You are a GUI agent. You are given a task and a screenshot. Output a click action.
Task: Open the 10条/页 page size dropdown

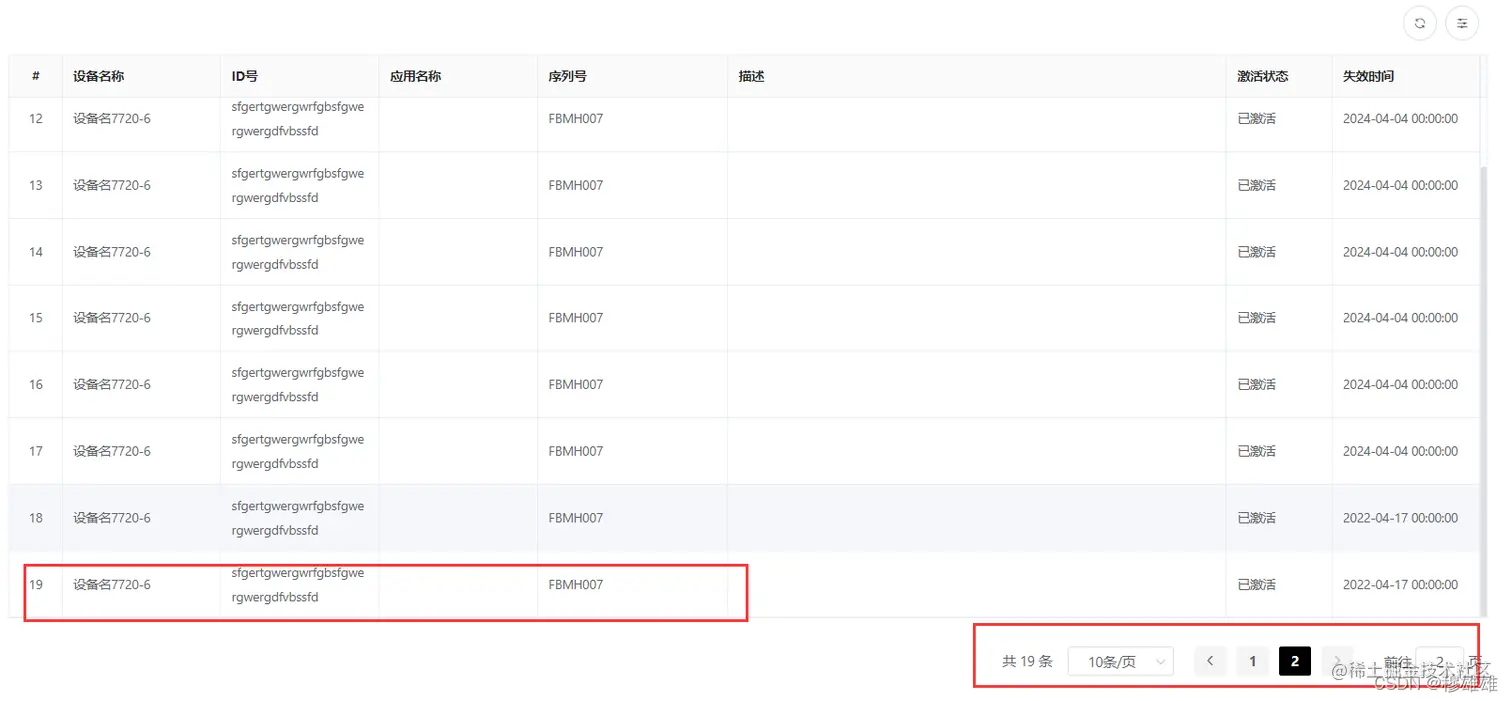pyautogui.click(x=1121, y=661)
